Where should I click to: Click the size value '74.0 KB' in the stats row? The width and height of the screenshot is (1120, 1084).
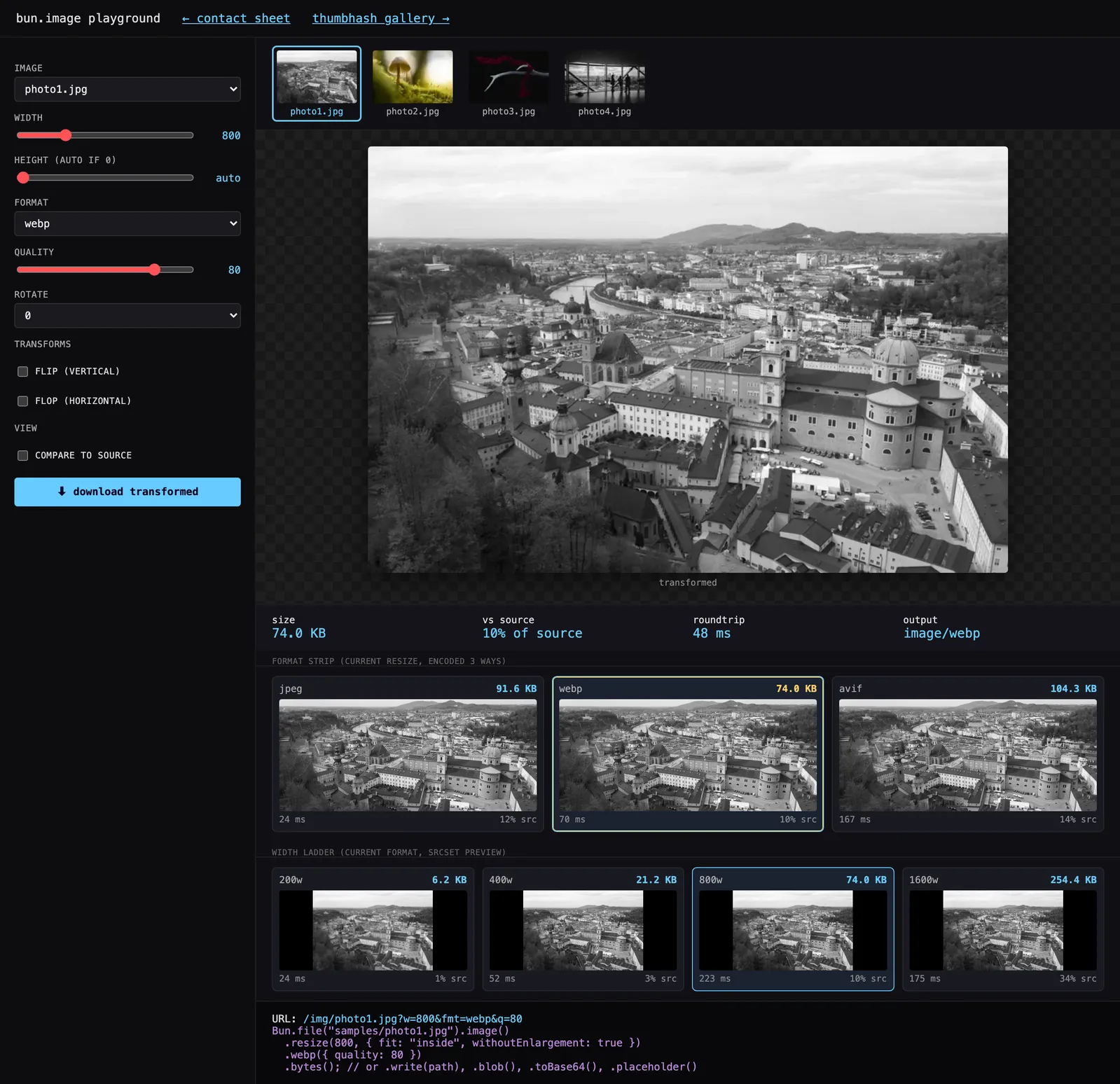pyautogui.click(x=299, y=633)
